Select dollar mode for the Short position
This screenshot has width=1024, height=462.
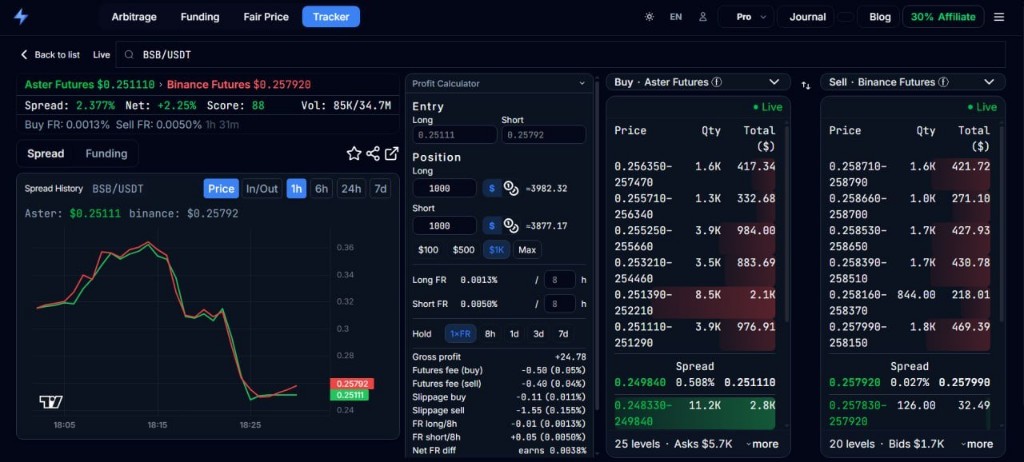tap(492, 226)
